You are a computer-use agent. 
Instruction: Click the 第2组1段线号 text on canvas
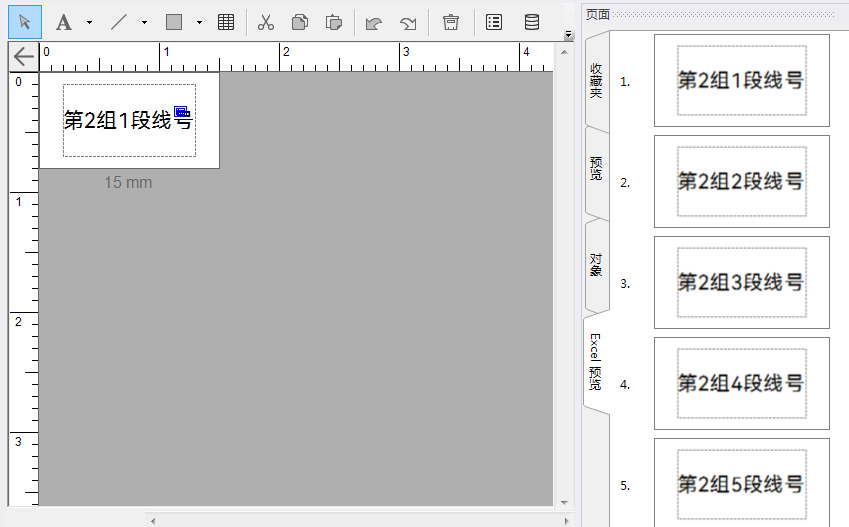[x=126, y=121]
